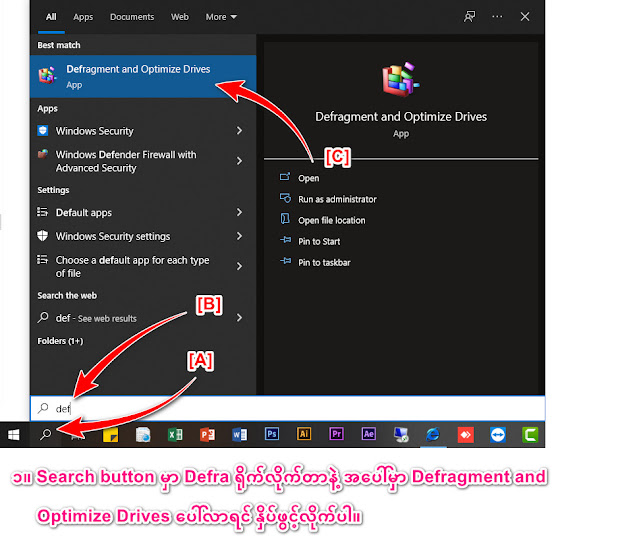Screen dimensions: 639x558
Task: Open Windows Defender Firewall with Advanced Security
Action: pyautogui.click(x=143, y=161)
